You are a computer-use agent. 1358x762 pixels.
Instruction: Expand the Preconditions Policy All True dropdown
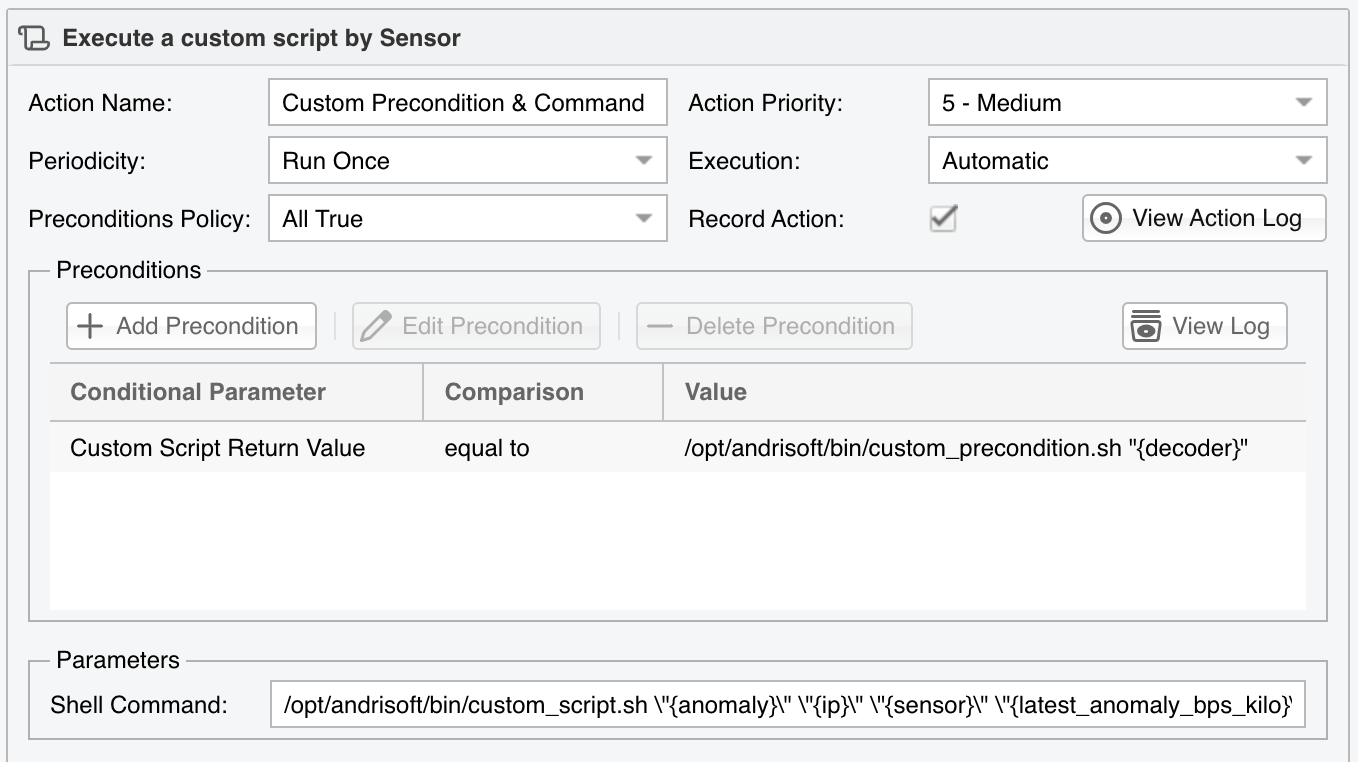click(468, 219)
